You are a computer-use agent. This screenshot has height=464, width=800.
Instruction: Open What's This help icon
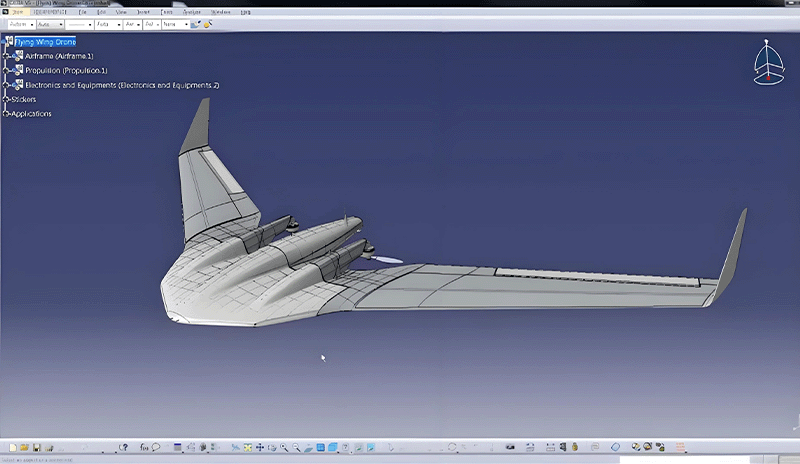123,448
